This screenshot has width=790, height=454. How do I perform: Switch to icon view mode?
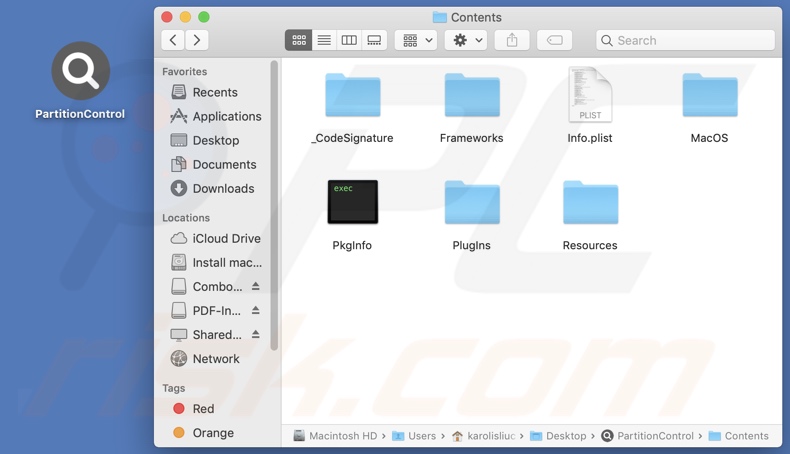click(299, 40)
